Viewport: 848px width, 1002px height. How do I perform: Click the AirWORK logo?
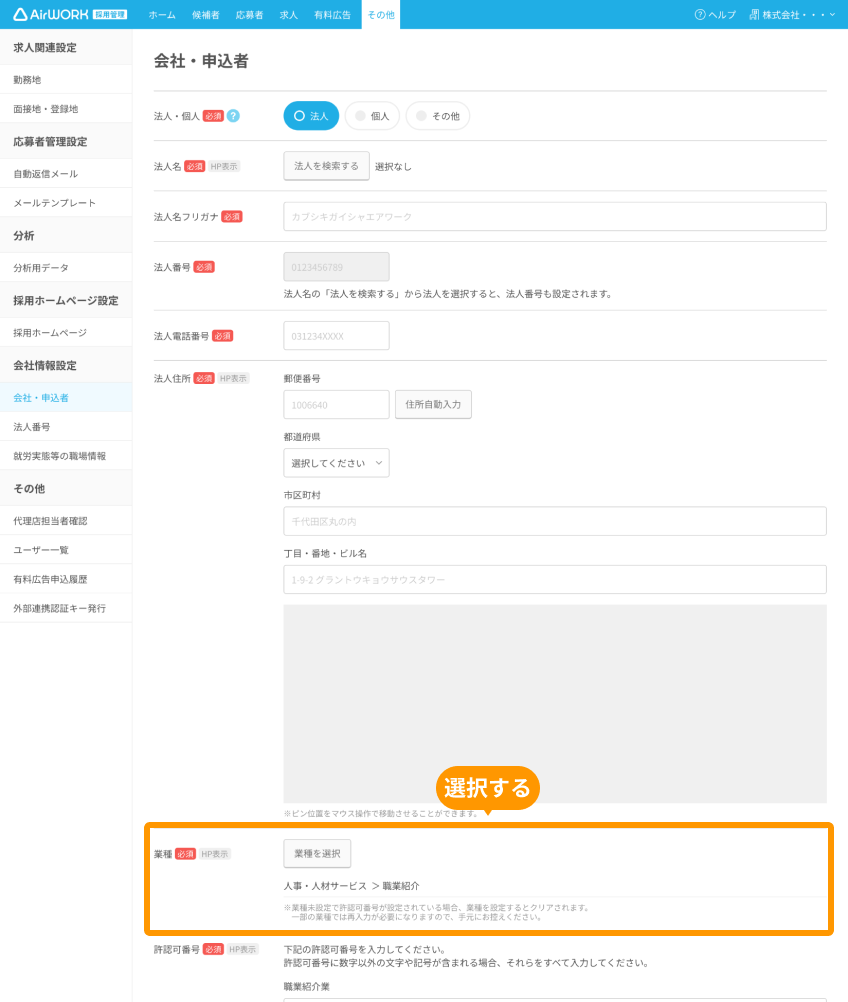click(x=70, y=14)
